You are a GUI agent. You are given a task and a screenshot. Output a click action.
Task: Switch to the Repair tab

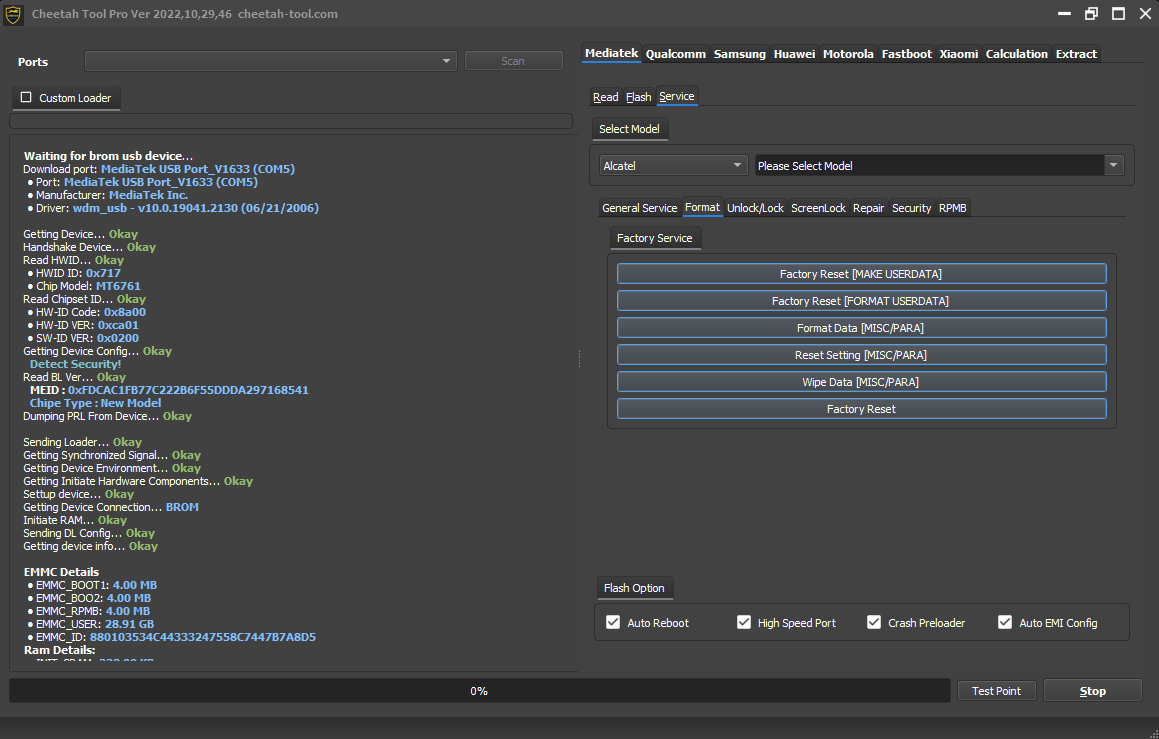point(868,208)
